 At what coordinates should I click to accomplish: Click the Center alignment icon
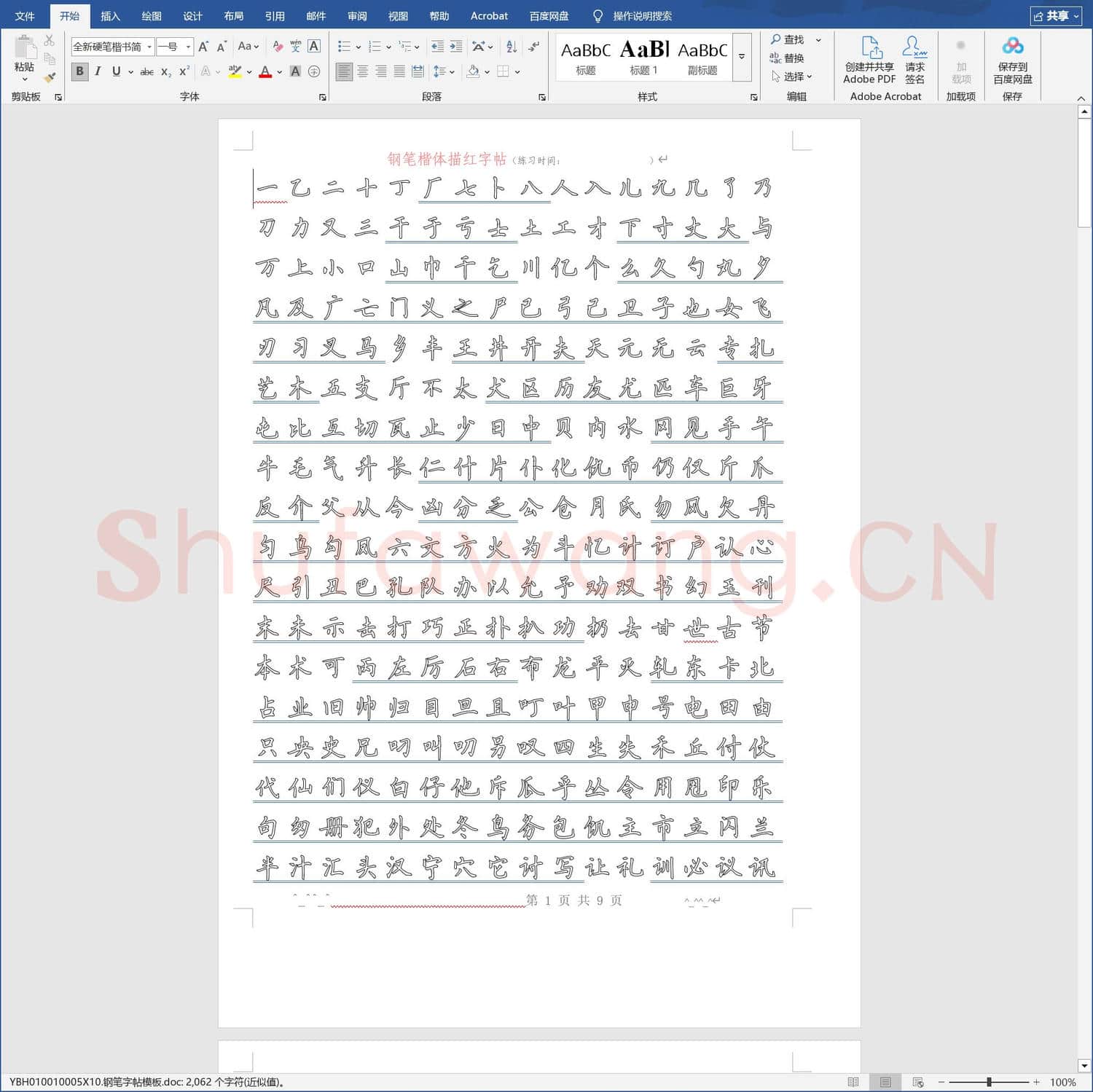point(362,71)
